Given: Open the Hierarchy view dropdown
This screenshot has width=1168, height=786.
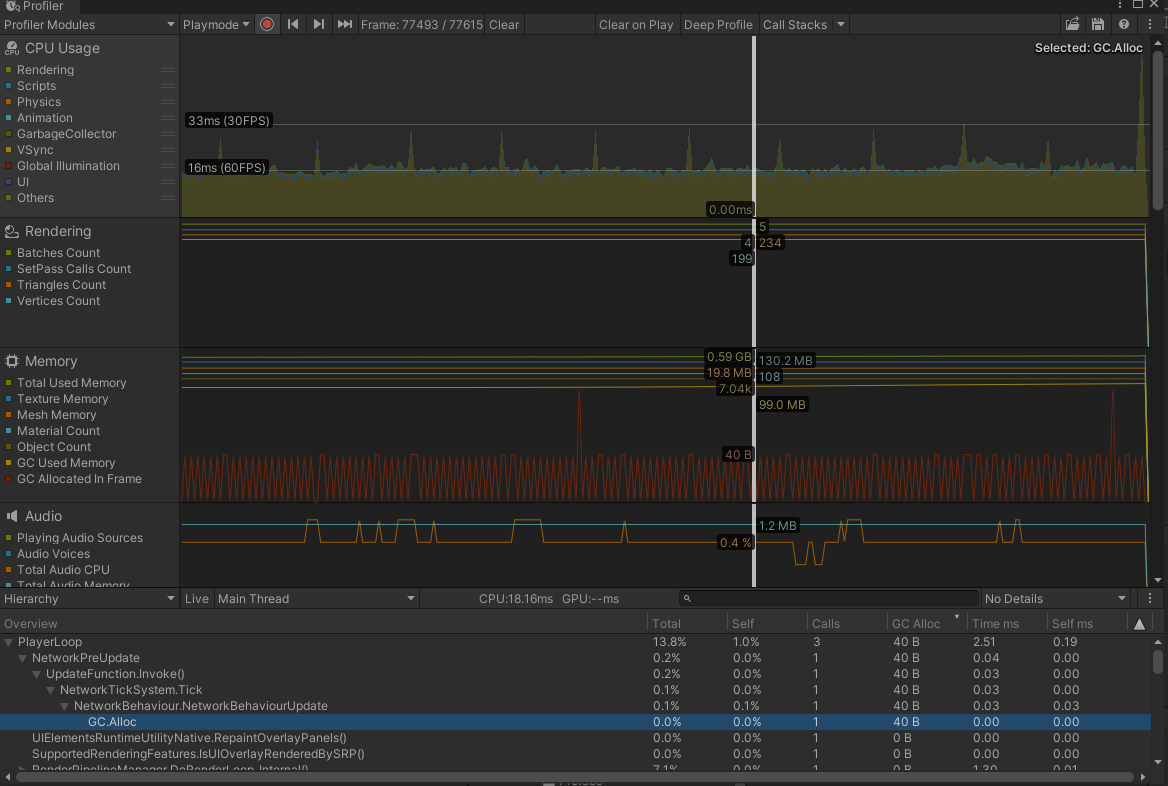Looking at the screenshot, I should (x=89, y=598).
